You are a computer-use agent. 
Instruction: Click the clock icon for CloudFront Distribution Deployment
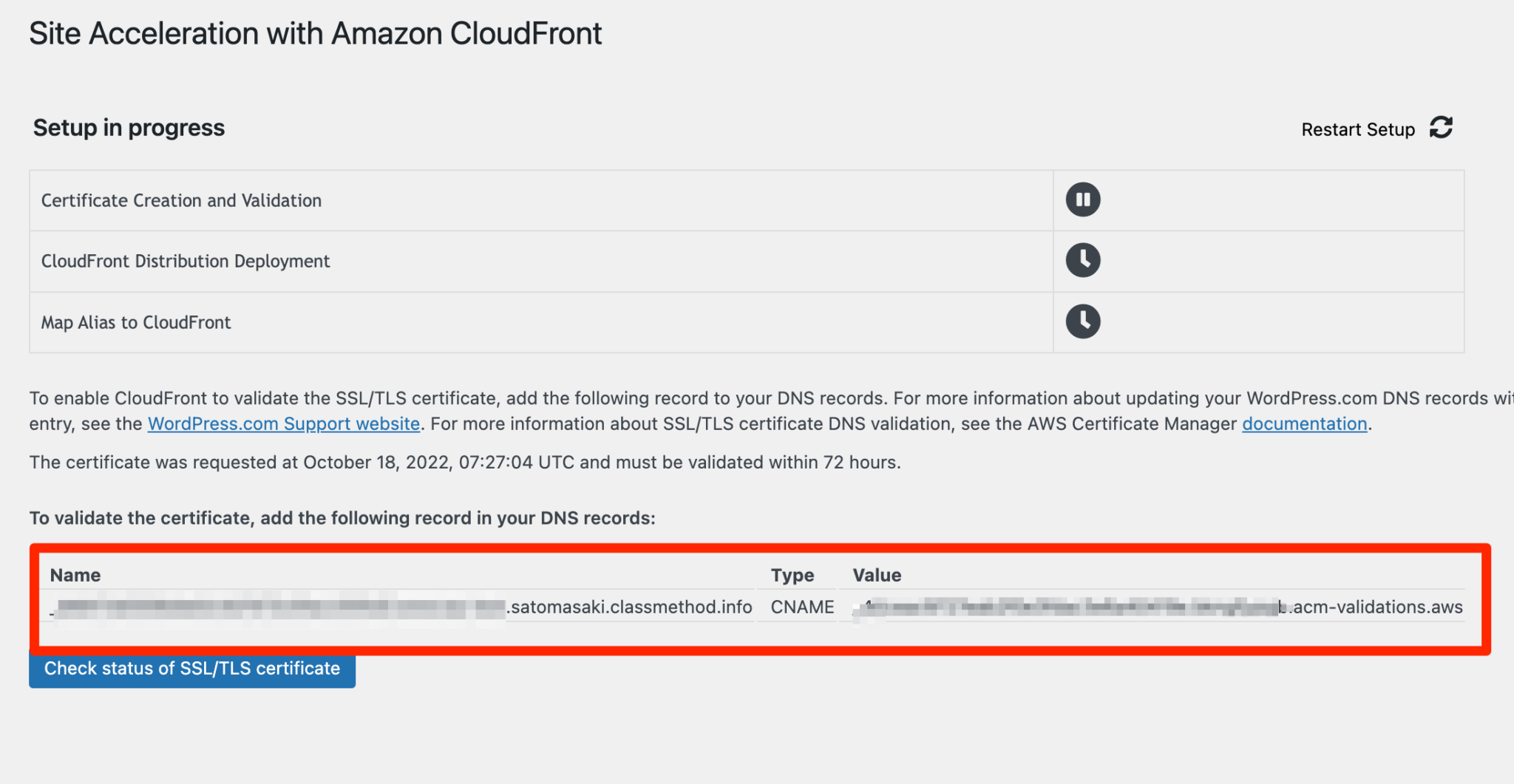1082,260
